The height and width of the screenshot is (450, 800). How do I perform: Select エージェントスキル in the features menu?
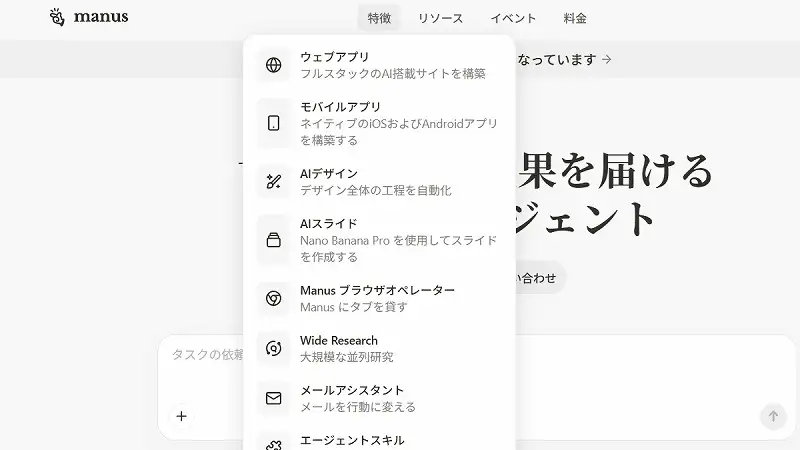click(379, 441)
